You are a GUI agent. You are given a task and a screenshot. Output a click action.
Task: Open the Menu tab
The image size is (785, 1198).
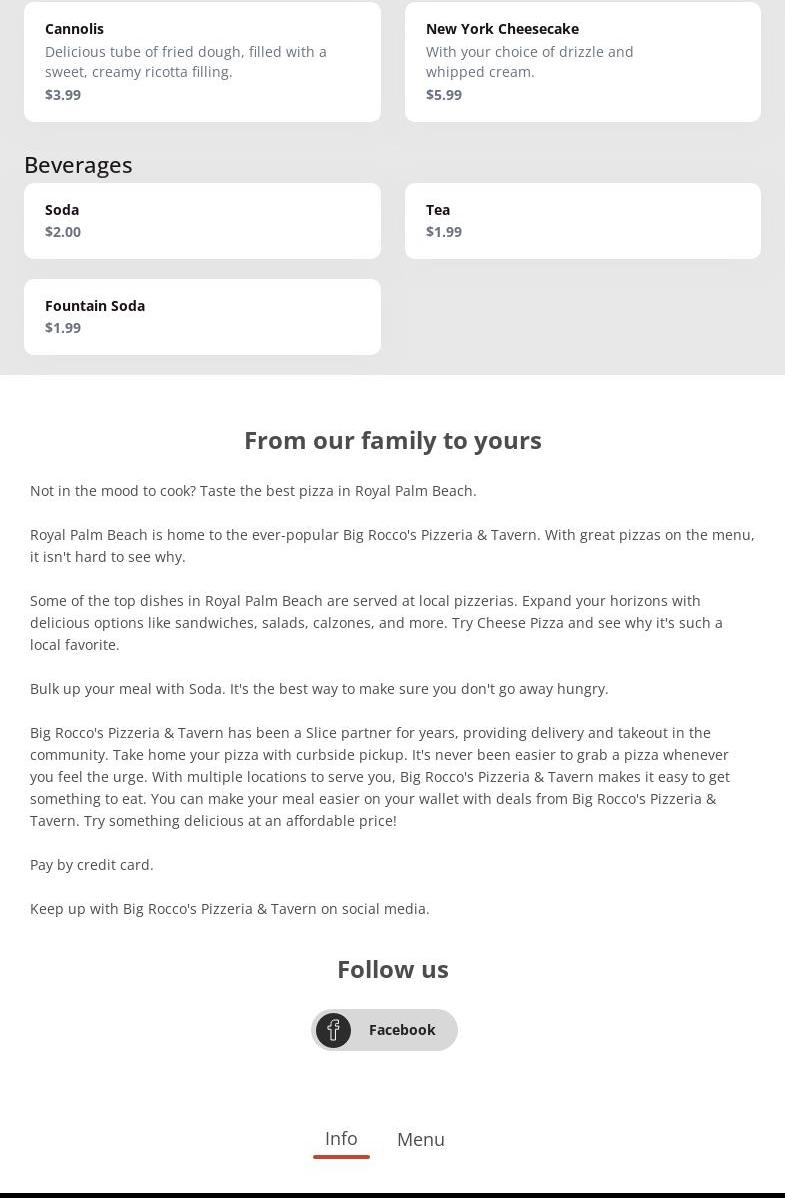coord(420,1140)
